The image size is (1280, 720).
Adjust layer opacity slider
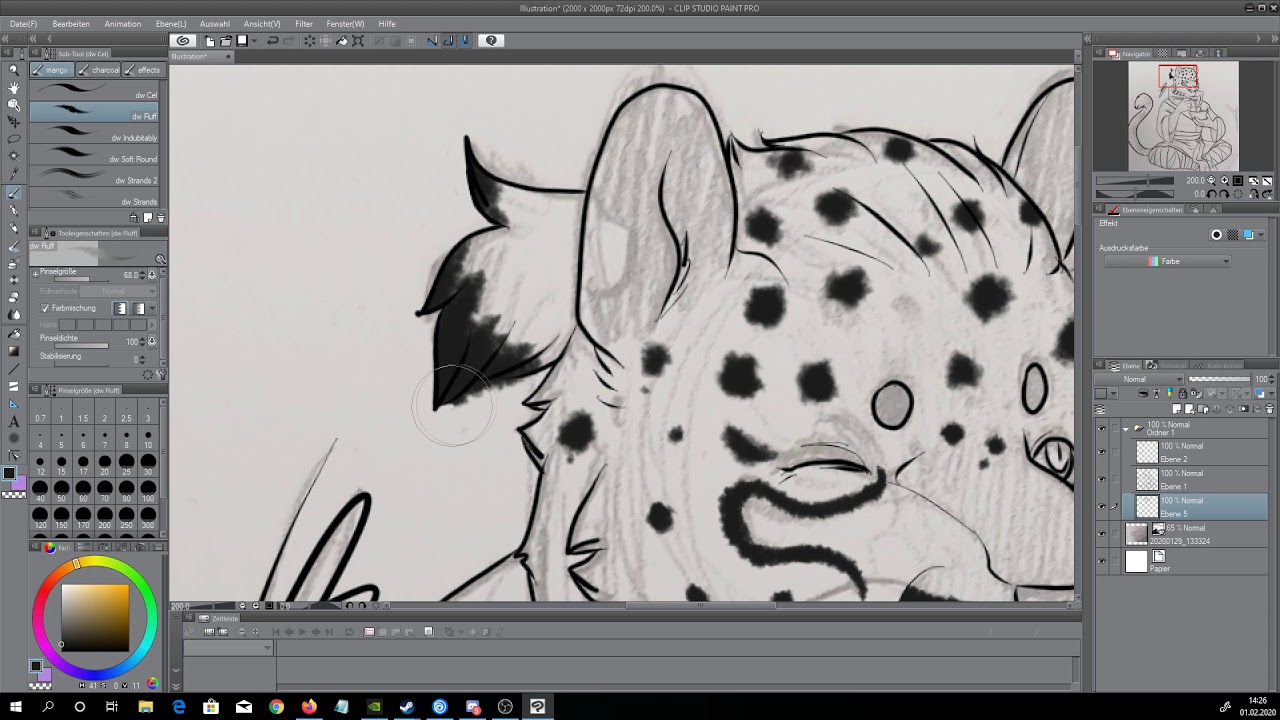coord(1219,379)
